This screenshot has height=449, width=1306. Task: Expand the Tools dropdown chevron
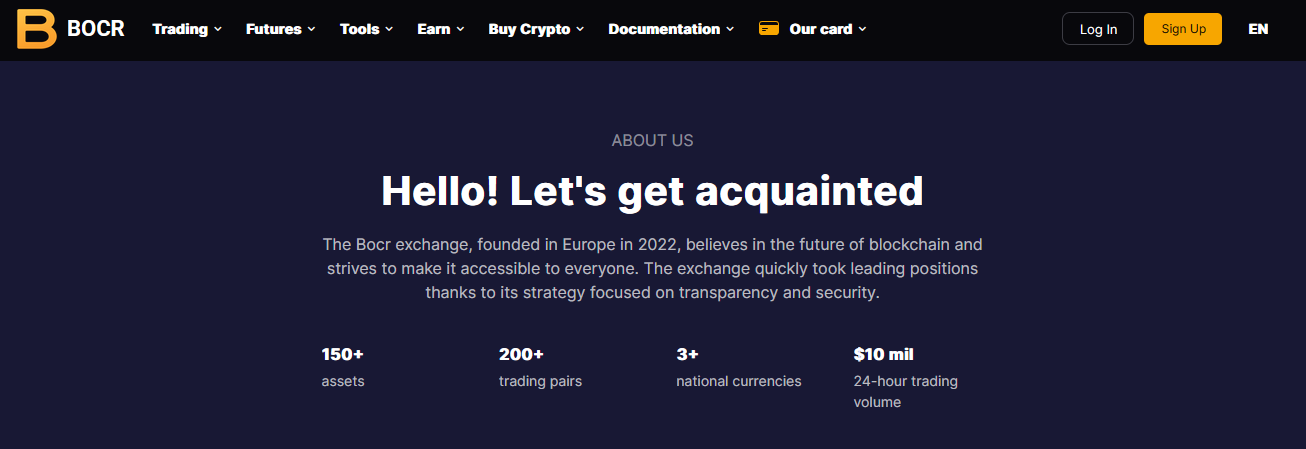tap(389, 30)
